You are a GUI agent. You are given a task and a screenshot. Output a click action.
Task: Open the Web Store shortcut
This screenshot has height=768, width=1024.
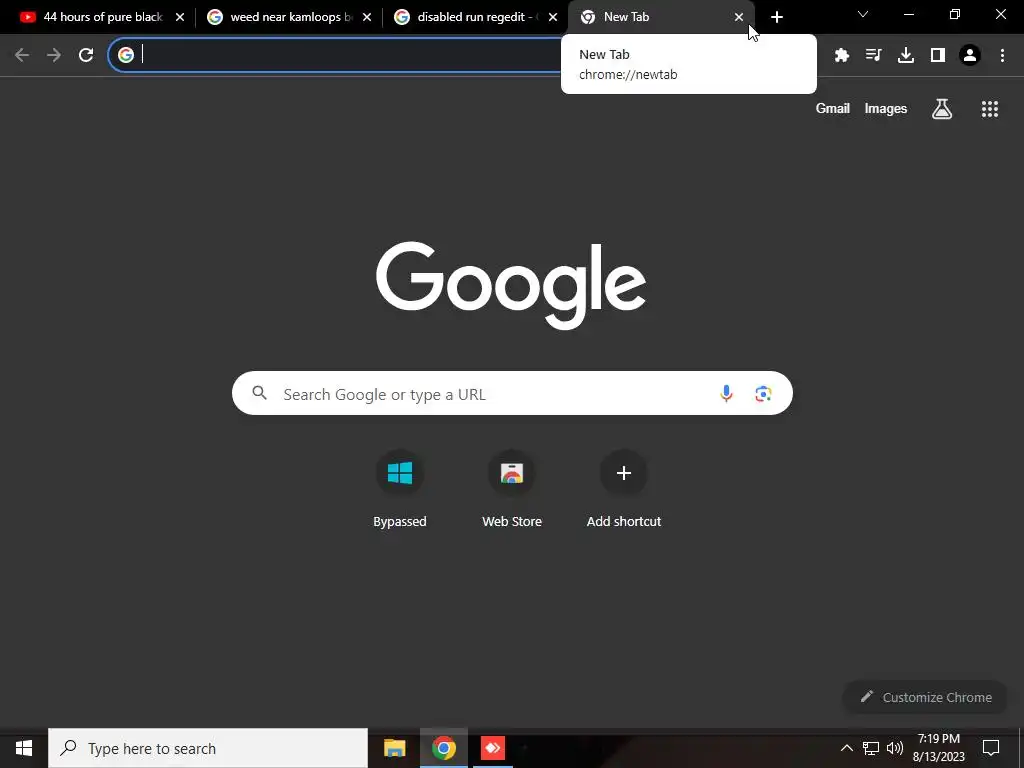pyautogui.click(x=512, y=488)
